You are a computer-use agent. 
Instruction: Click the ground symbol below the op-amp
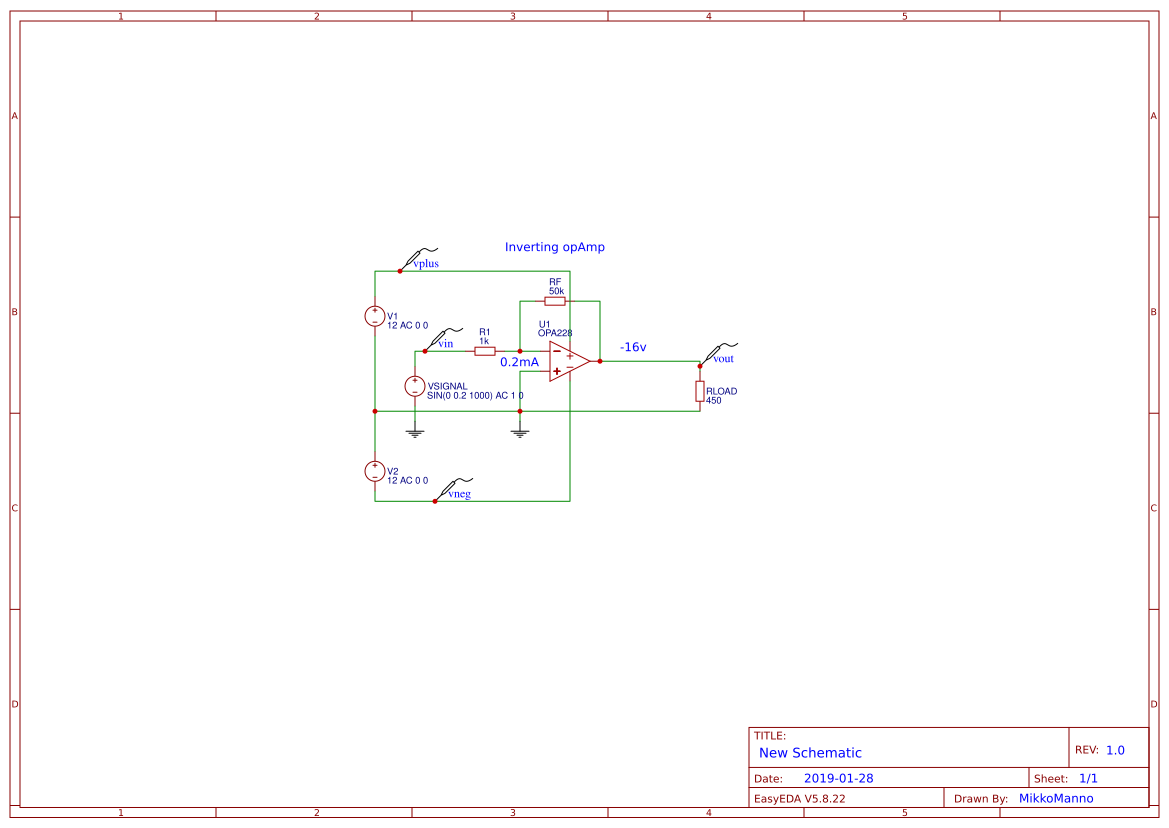[x=519, y=431]
